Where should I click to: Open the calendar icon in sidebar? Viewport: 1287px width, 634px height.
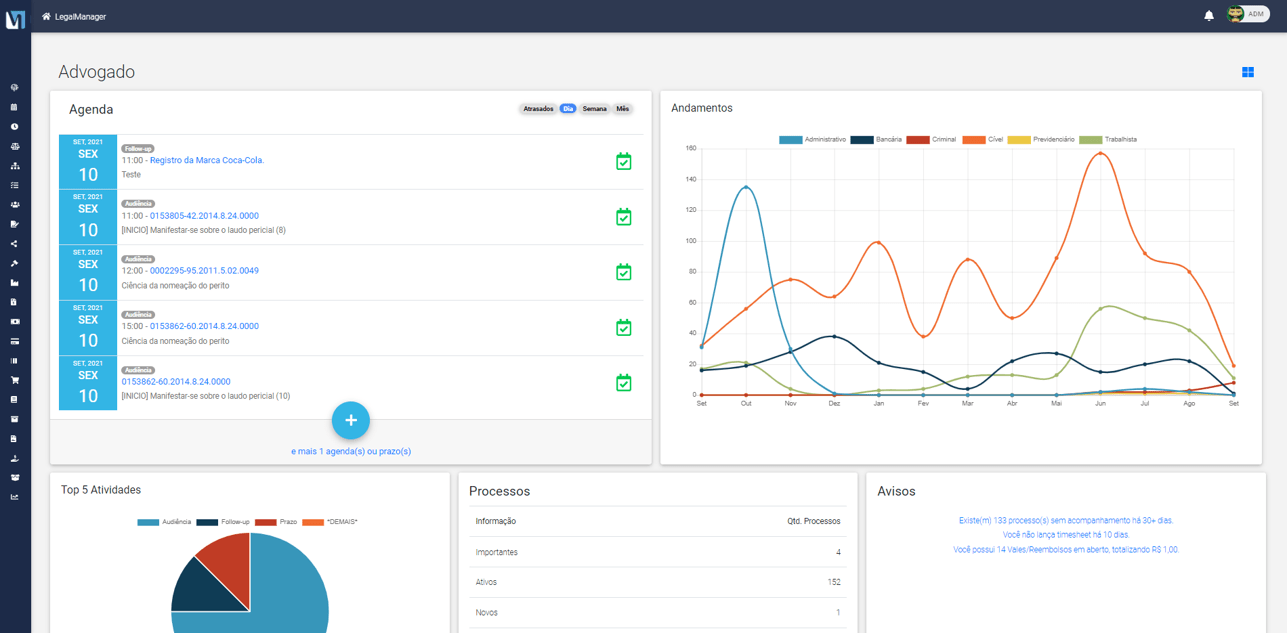click(14, 107)
